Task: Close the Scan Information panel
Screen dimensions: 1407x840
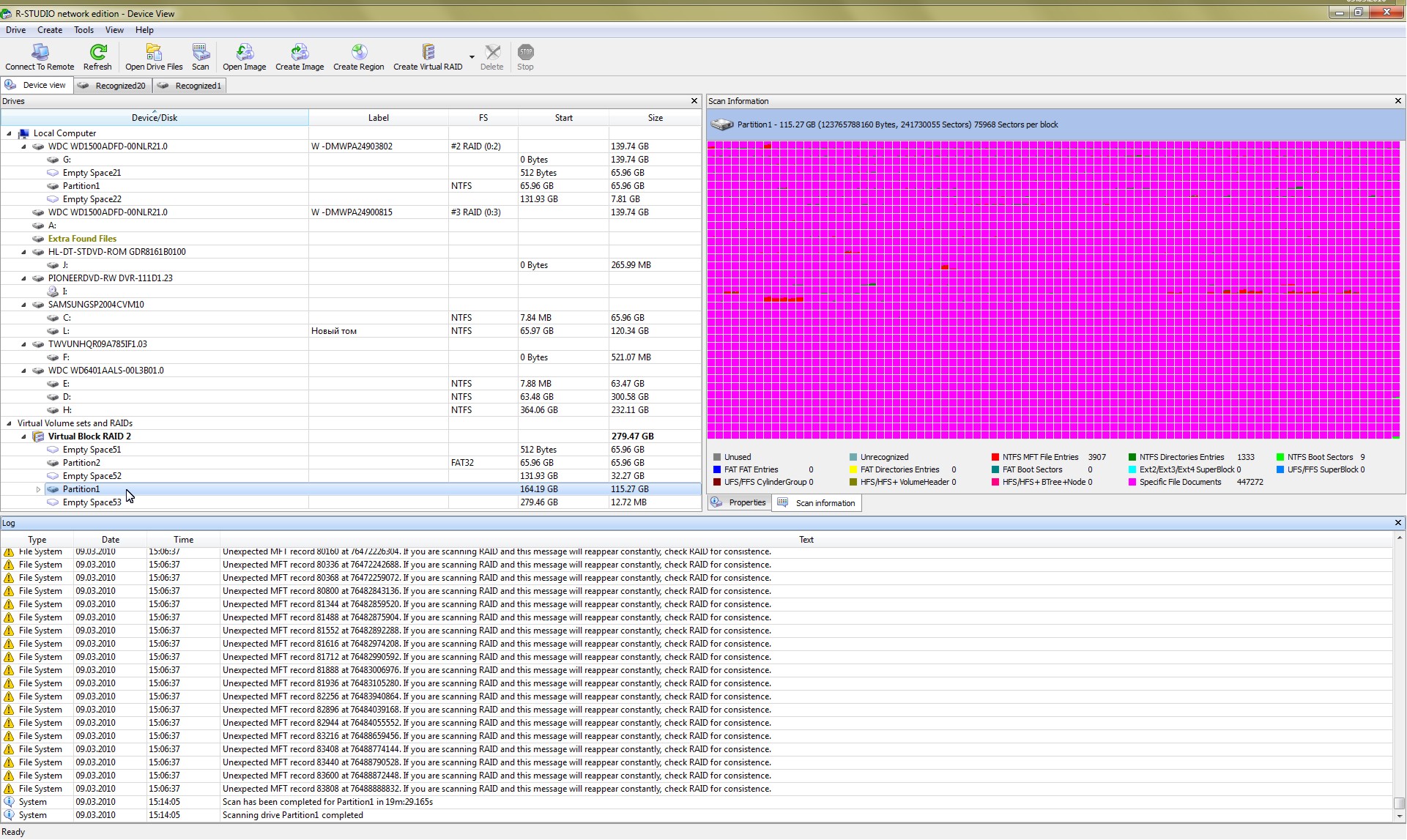Action: pos(1397,101)
